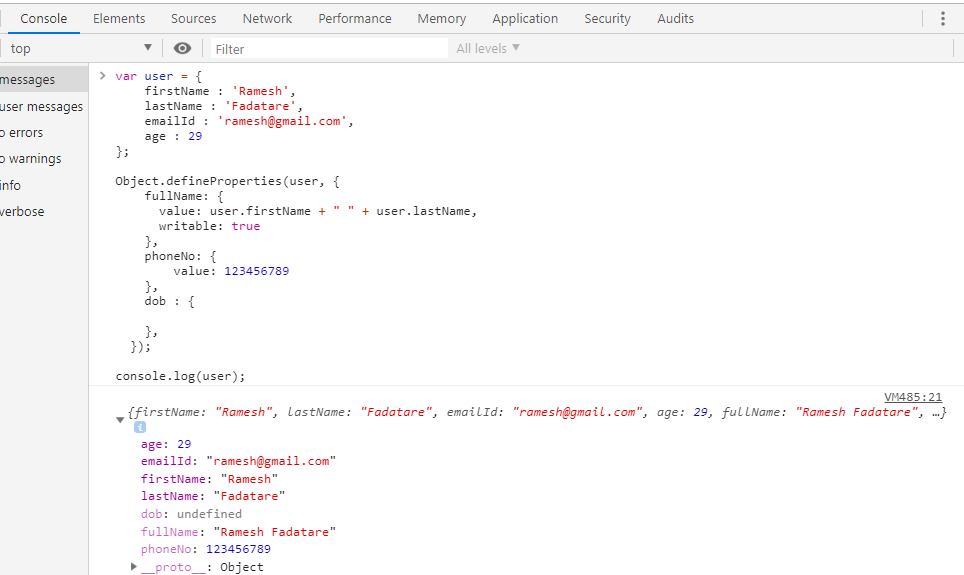Open the Audits tab
964x575 pixels.
click(x=675, y=18)
